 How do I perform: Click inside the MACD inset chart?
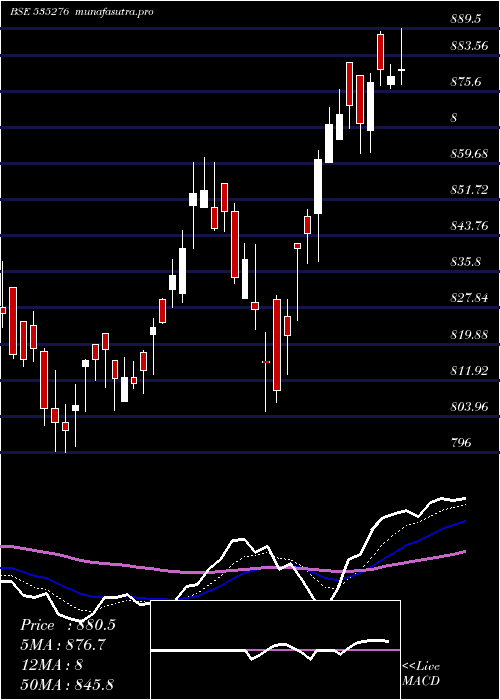coord(275,650)
